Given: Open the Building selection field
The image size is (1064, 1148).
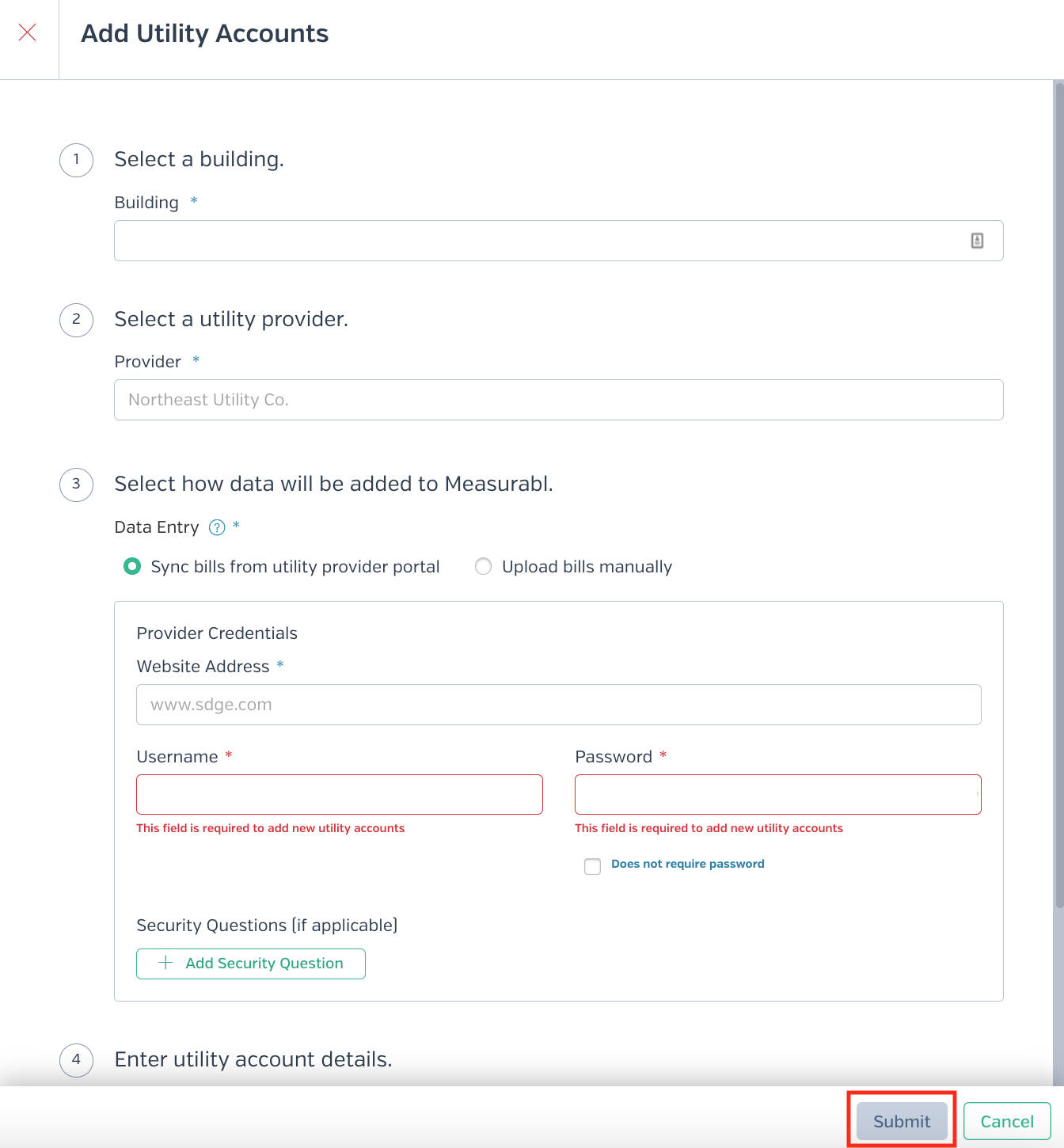Looking at the screenshot, I should 558,241.
